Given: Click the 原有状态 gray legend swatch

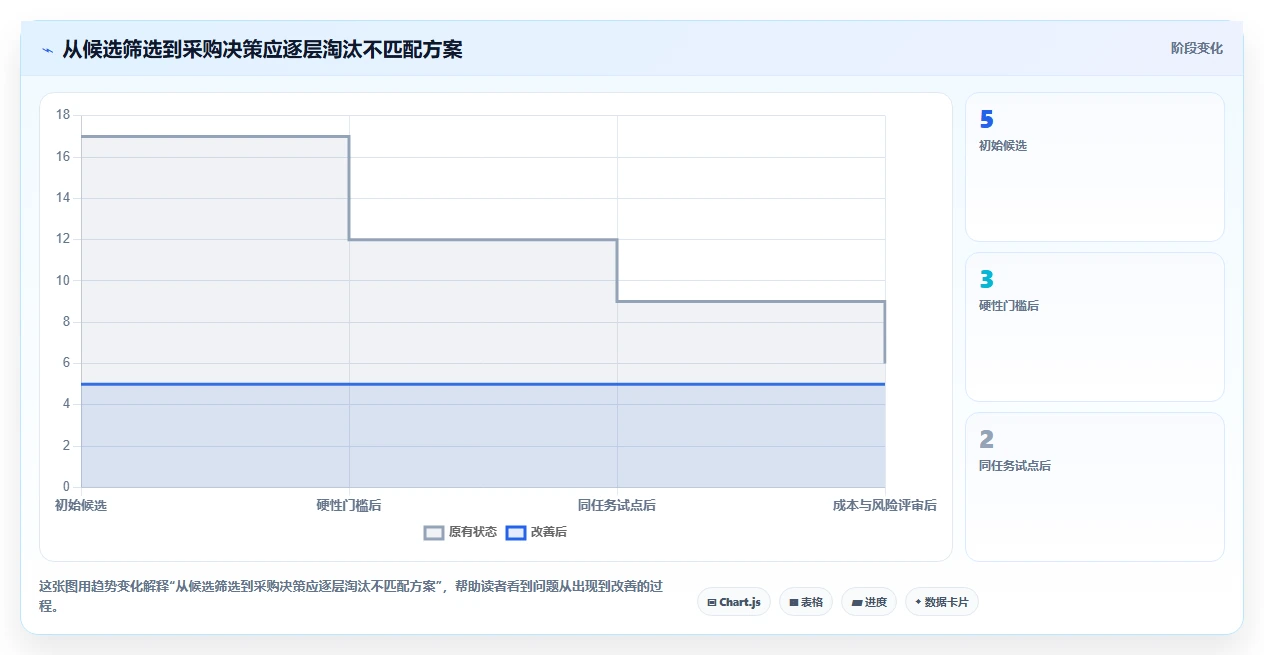Looking at the screenshot, I should coord(434,532).
